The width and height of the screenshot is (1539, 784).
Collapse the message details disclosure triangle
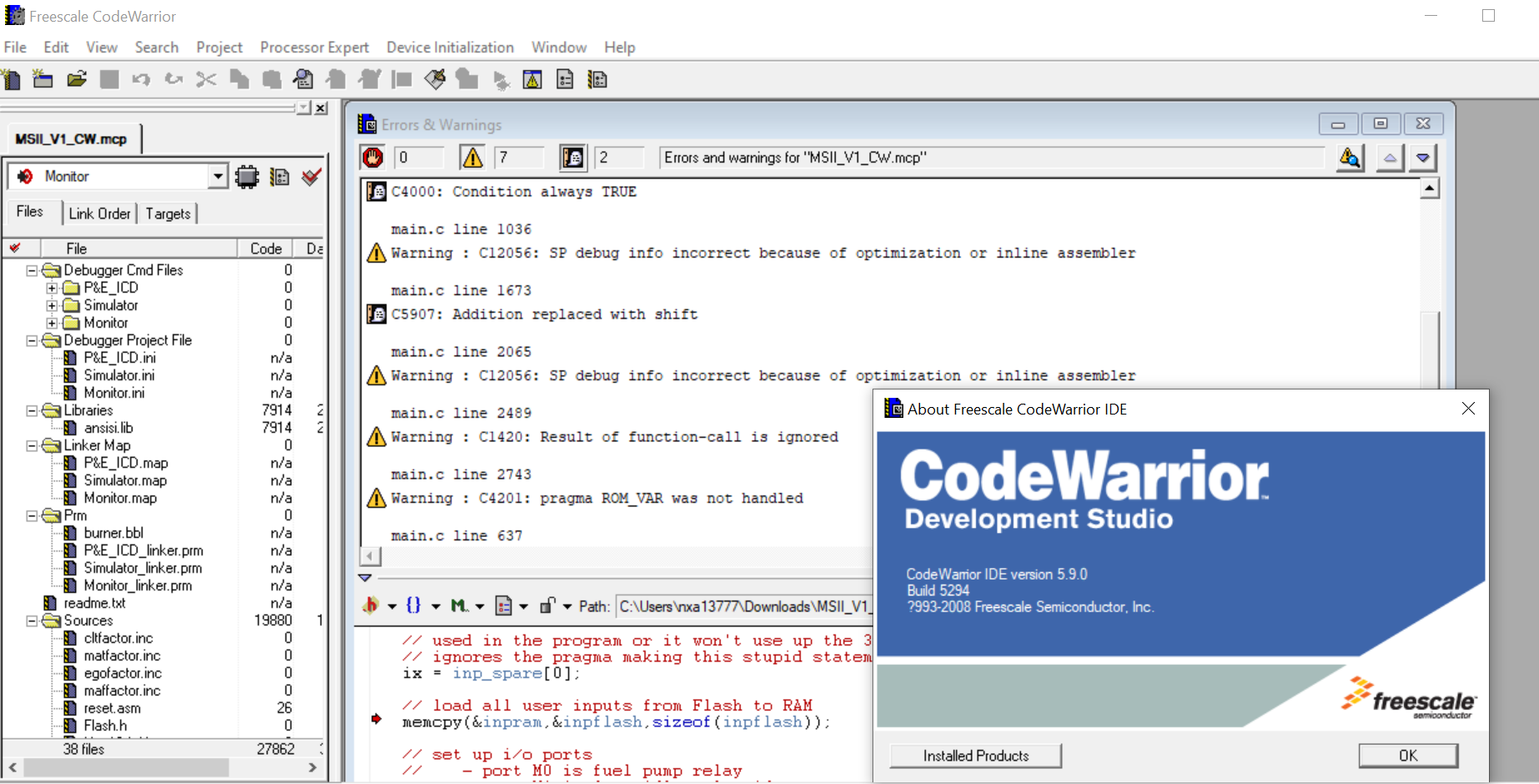(365, 577)
